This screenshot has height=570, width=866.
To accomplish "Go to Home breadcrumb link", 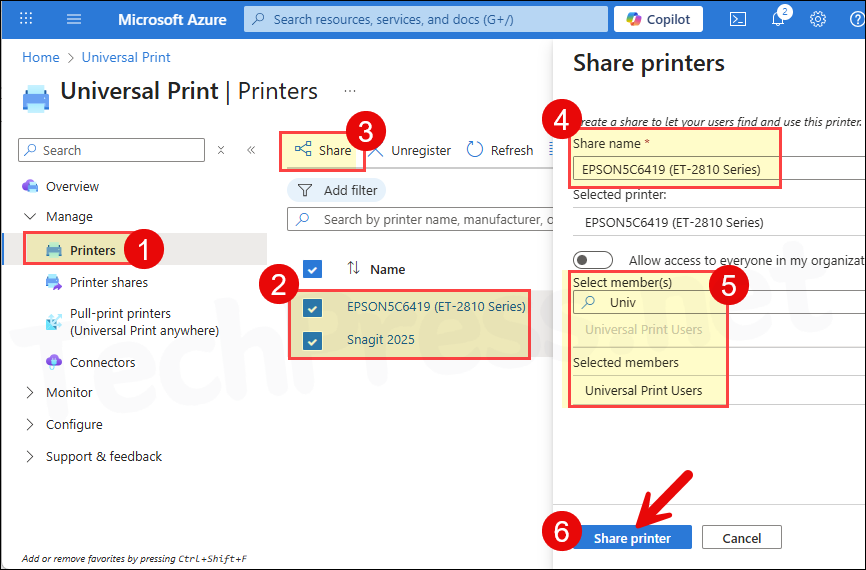I will pyautogui.click(x=41, y=57).
